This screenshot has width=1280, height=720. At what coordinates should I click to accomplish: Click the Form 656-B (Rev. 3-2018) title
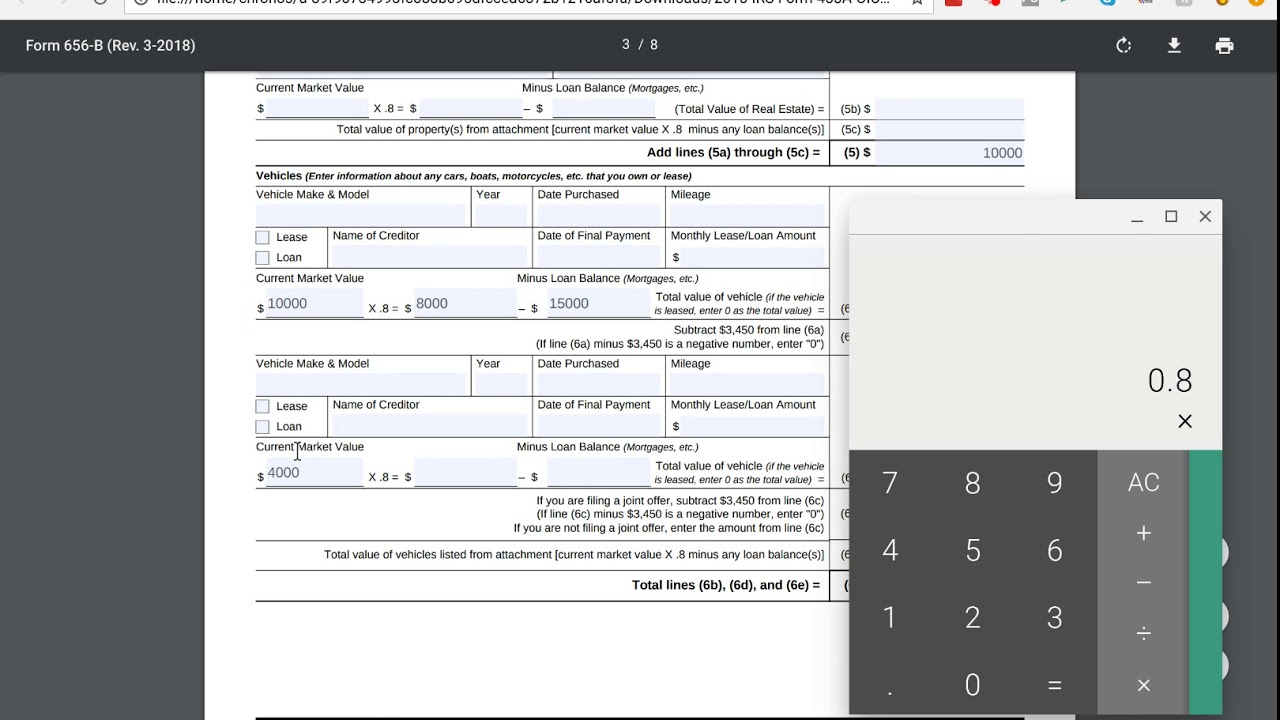click(x=110, y=45)
